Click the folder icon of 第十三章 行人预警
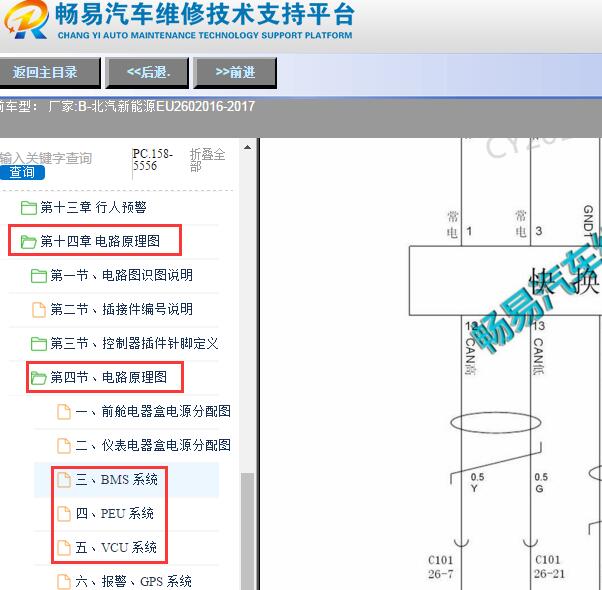 (28, 208)
